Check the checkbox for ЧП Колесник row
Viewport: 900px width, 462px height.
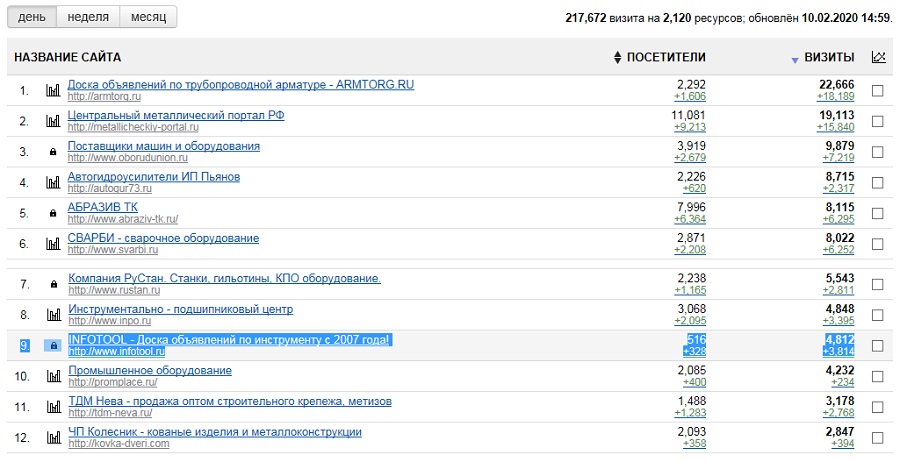(878, 438)
